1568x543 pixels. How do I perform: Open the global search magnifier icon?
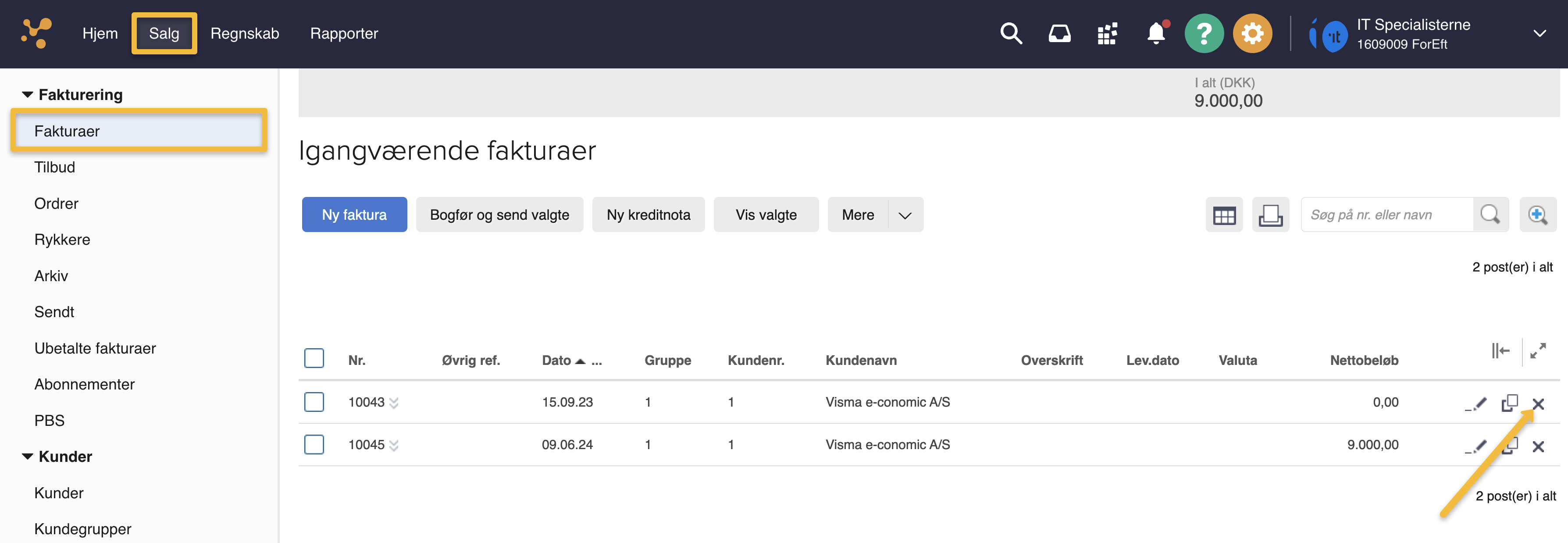(1011, 33)
